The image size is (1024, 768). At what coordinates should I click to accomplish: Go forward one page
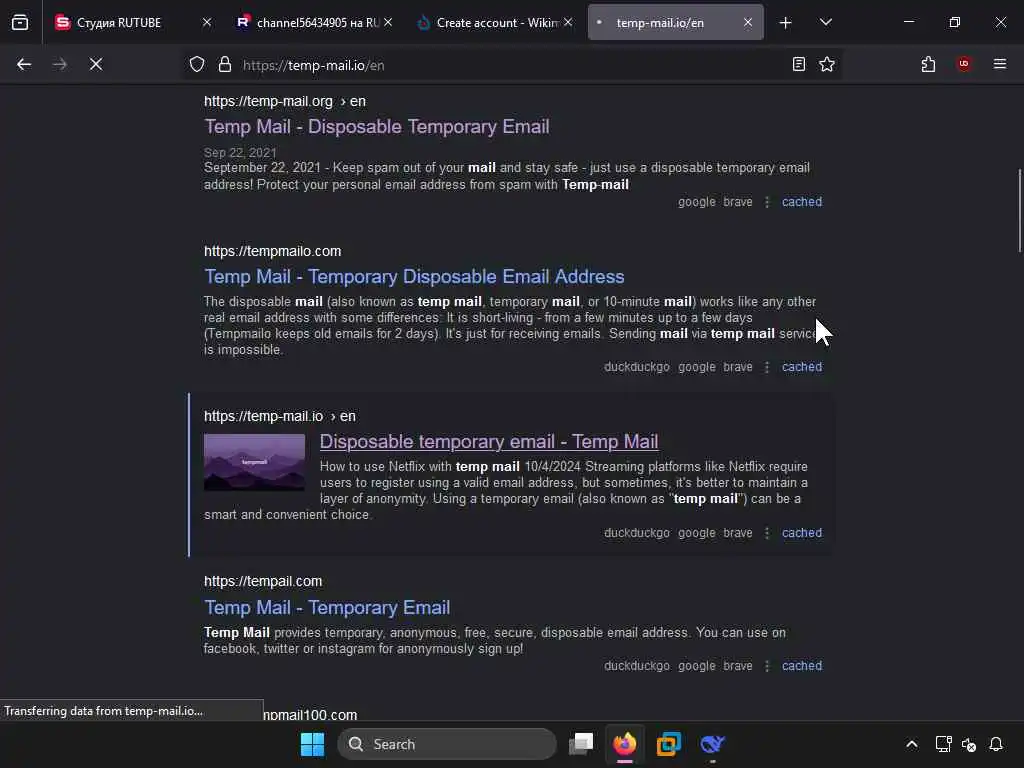[x=60, y=64]
